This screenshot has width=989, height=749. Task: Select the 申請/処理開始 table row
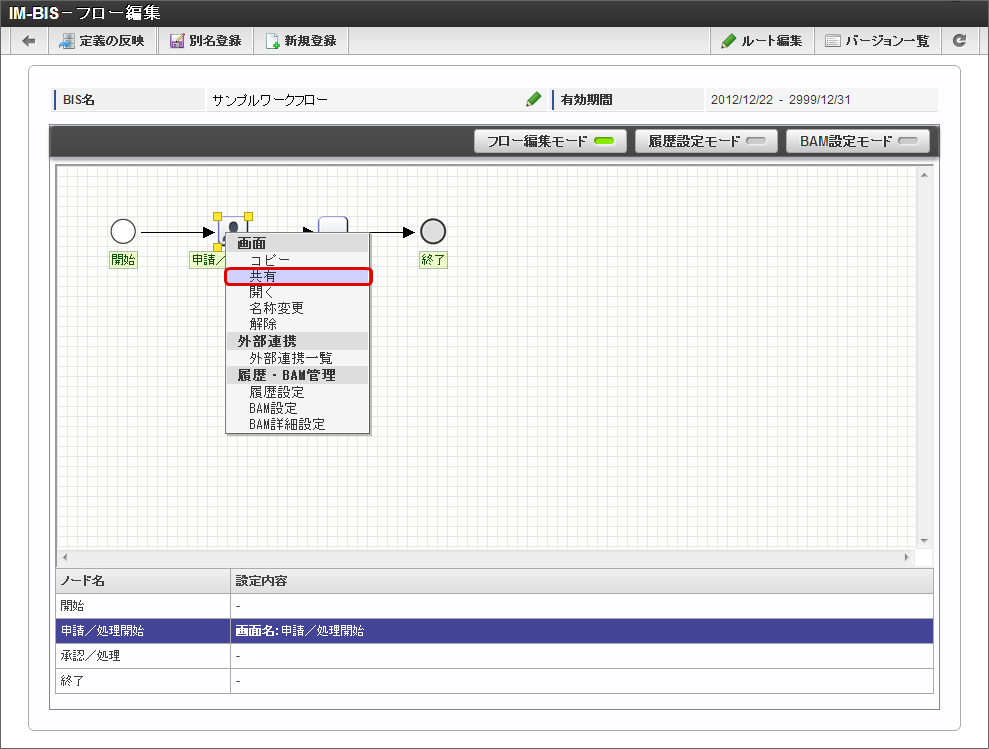494,631
